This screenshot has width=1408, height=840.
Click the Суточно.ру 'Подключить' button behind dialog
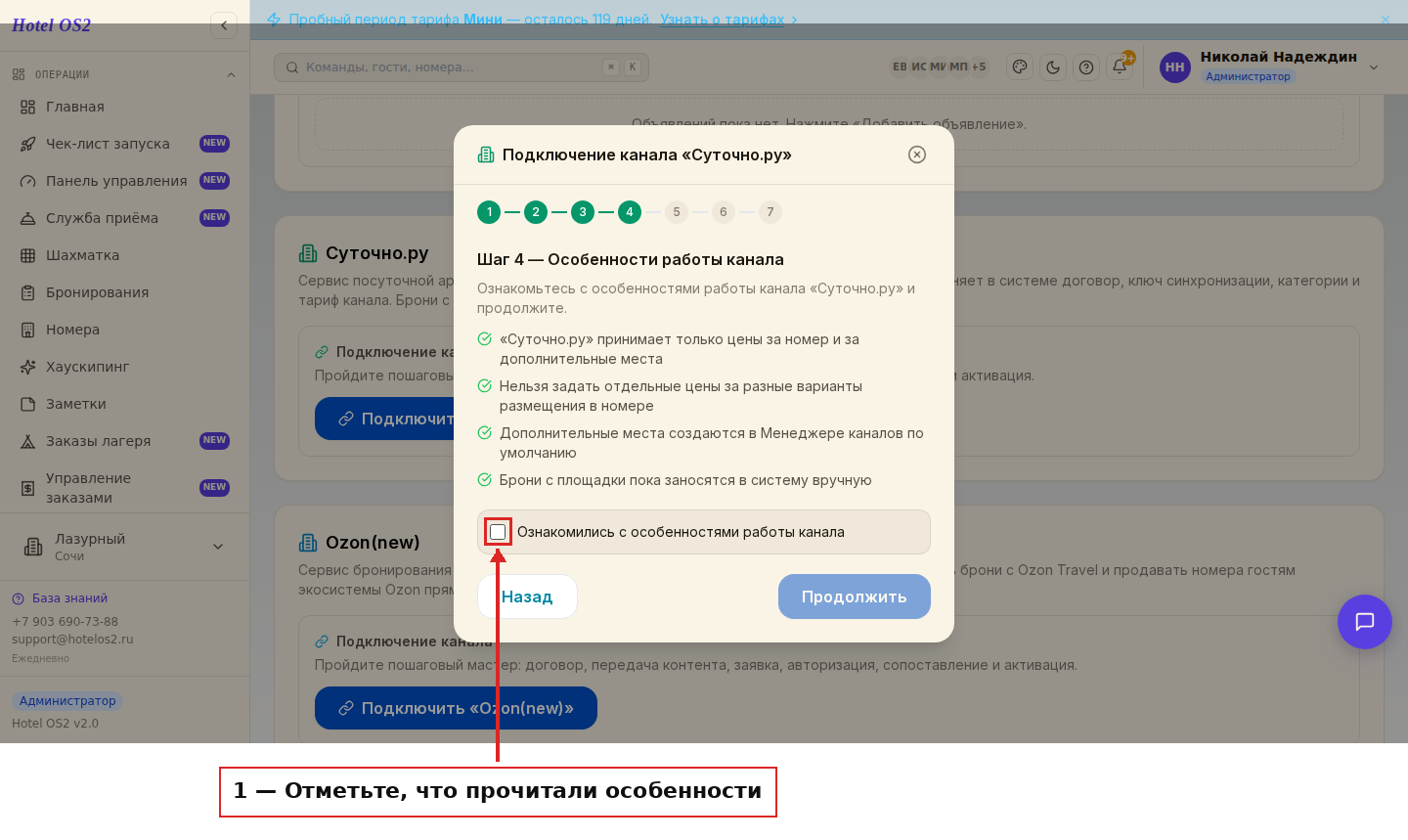[x=384, y=419]
